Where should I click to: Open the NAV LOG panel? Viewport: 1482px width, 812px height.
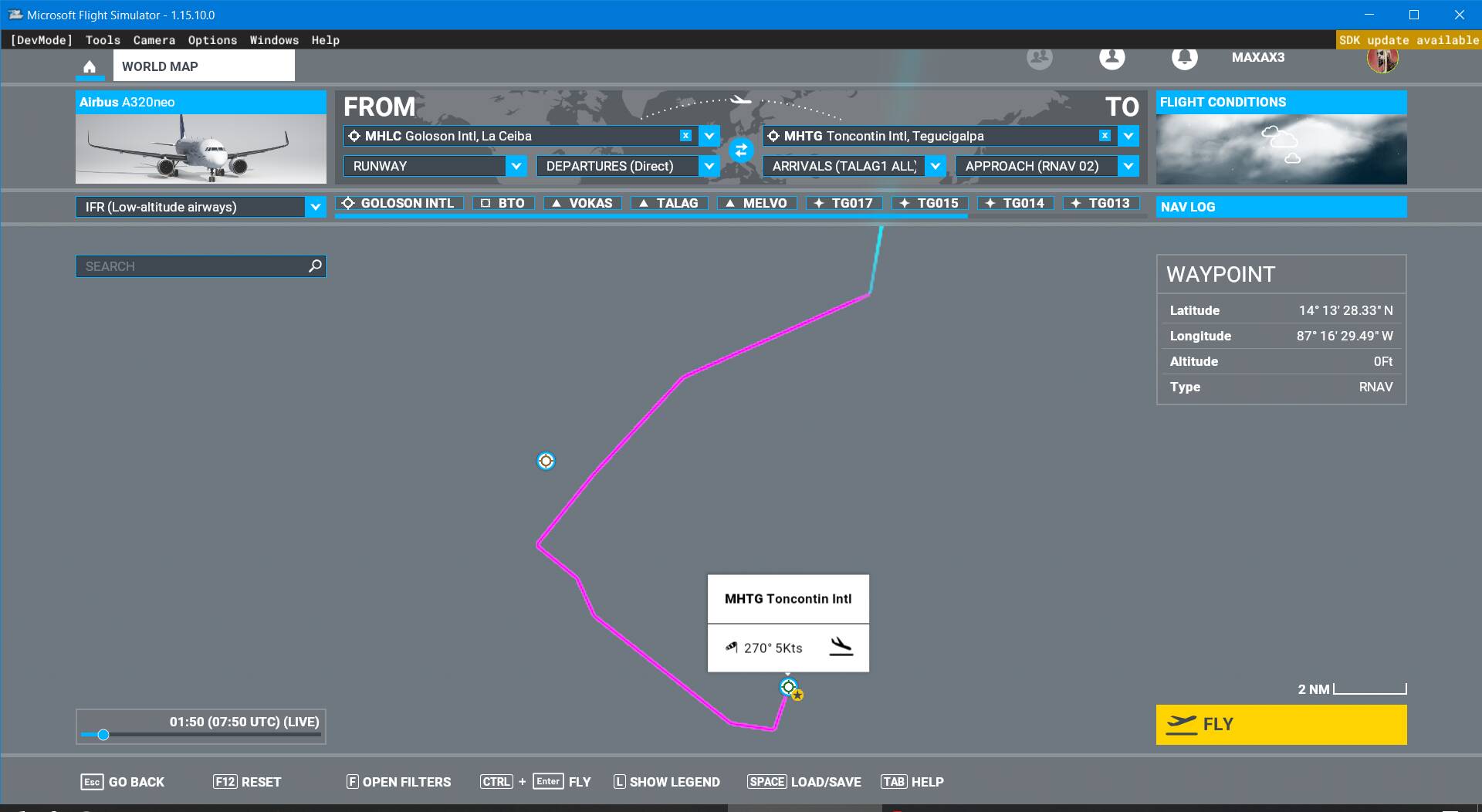point(1281,207)
